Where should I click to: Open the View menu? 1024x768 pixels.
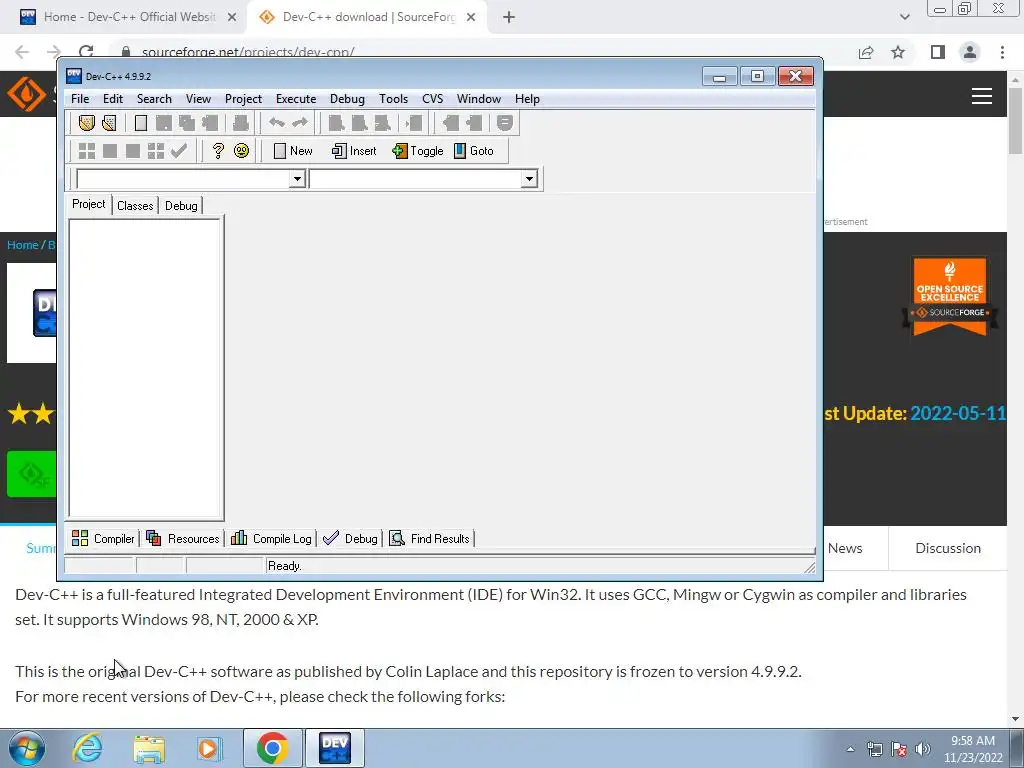[199, 99]
